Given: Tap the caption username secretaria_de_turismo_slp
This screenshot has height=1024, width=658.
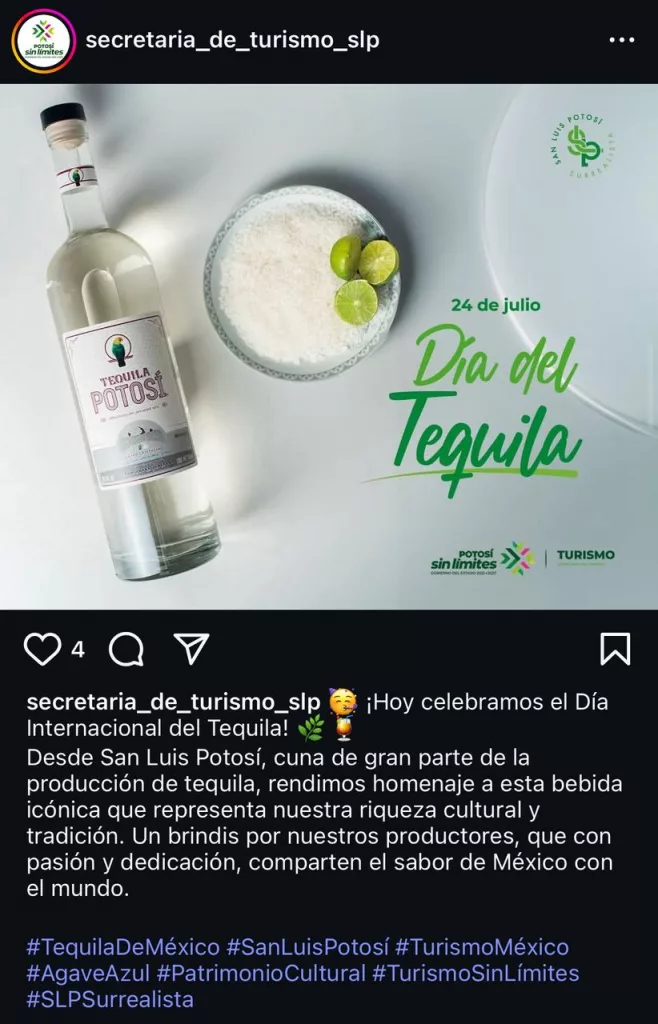Looking at the screenshot, I should click(174, 703).
